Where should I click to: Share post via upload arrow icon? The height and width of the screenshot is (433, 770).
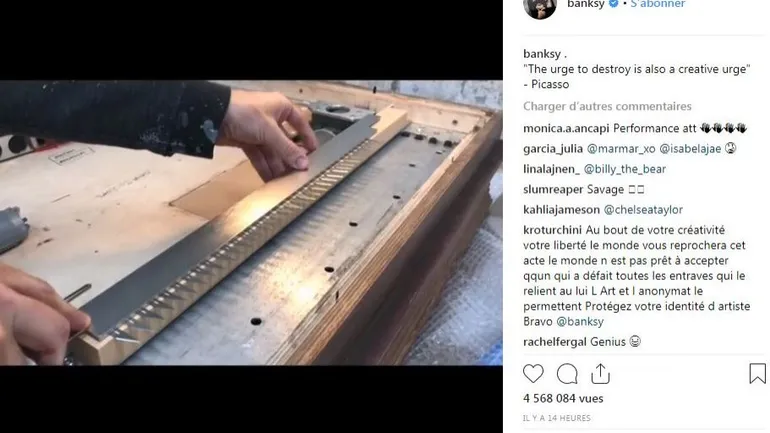pos(600,374)
